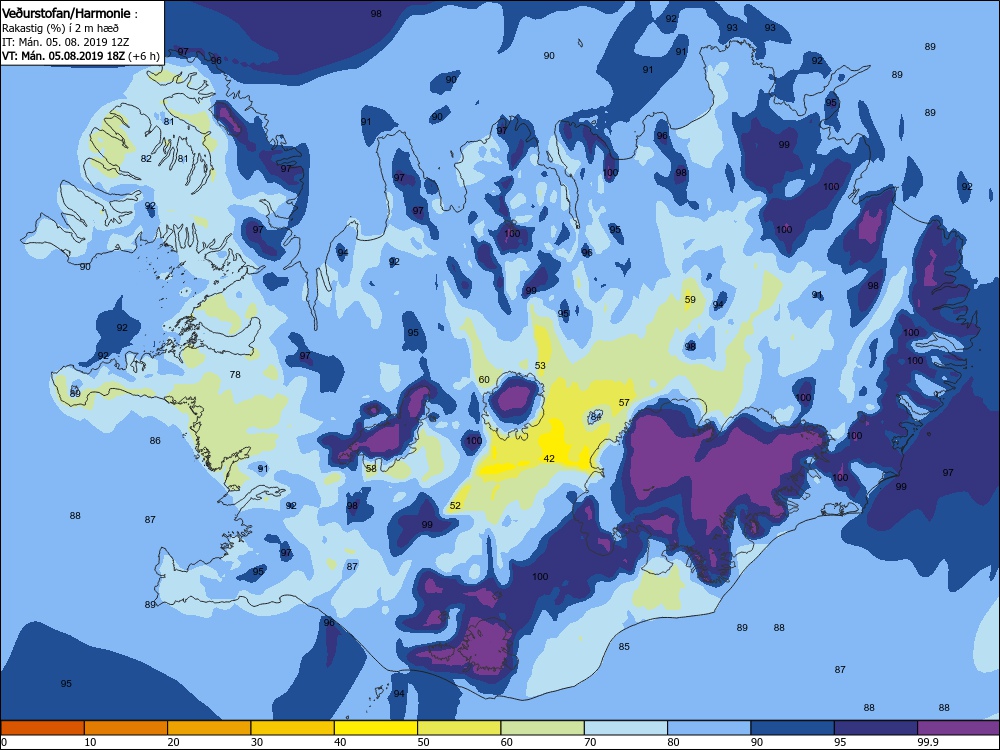1000x750 pixels.
Task: Click the humidity value 53 on the map
Action: (x=540, y=365)
